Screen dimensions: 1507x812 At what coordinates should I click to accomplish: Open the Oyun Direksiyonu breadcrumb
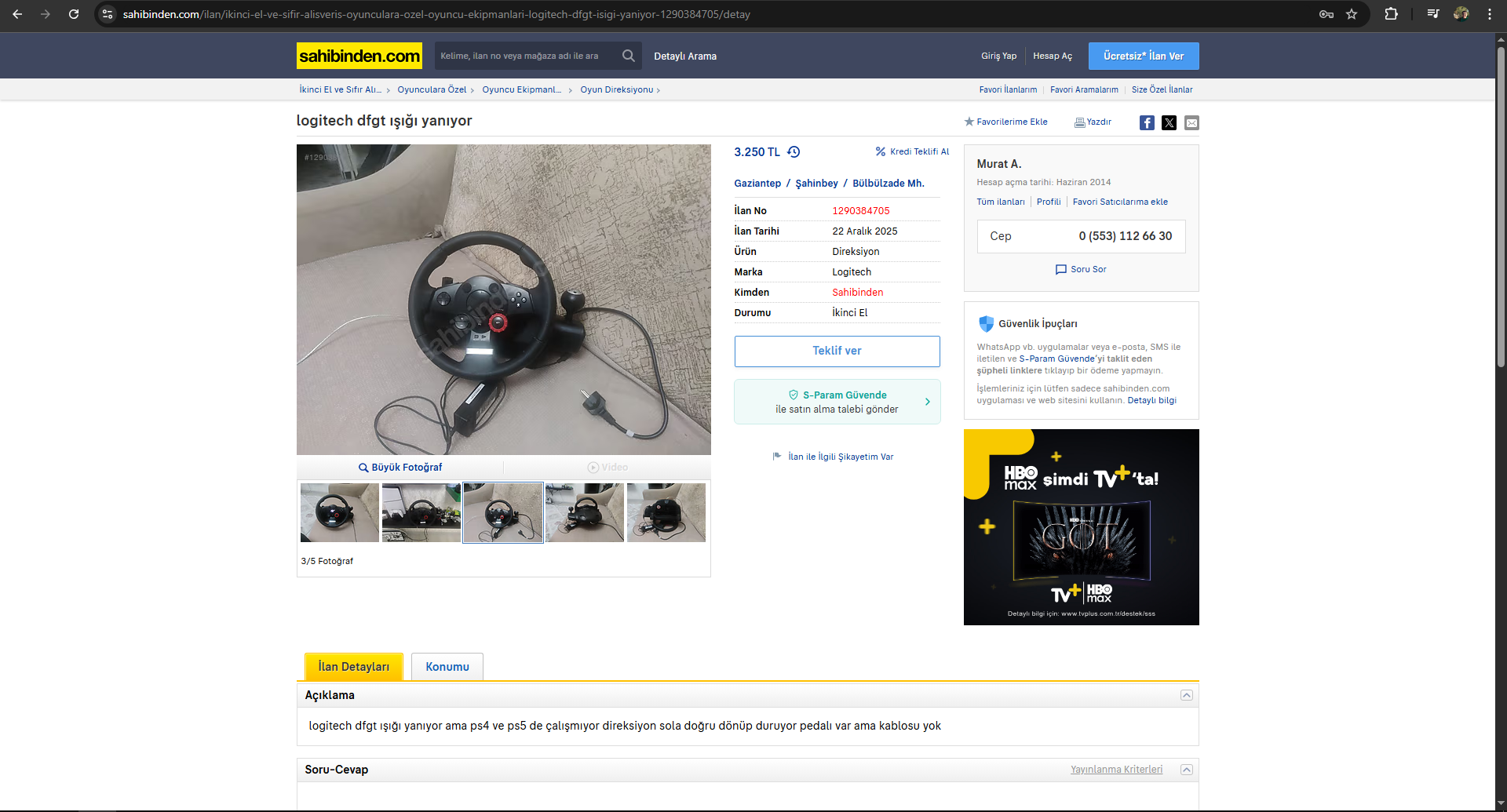[x=617, y=89]
